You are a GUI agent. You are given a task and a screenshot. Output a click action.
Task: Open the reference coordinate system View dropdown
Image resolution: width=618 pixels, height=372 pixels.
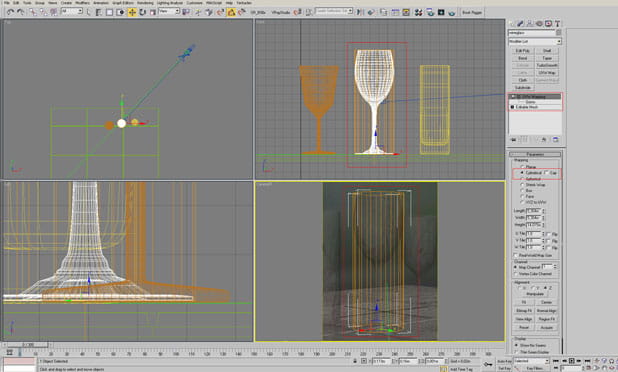[x=169, y=11]
